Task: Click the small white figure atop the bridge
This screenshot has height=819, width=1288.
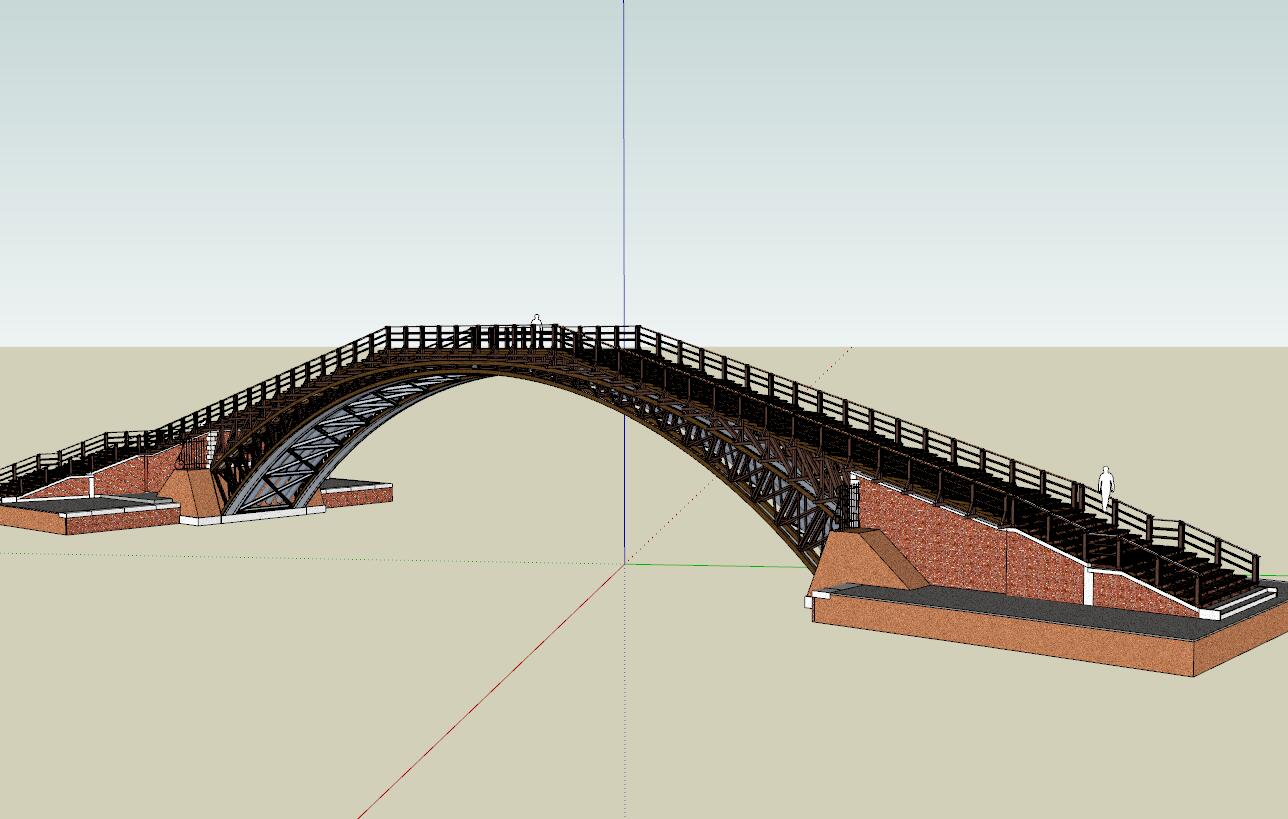Action: (x=536, y=322)
